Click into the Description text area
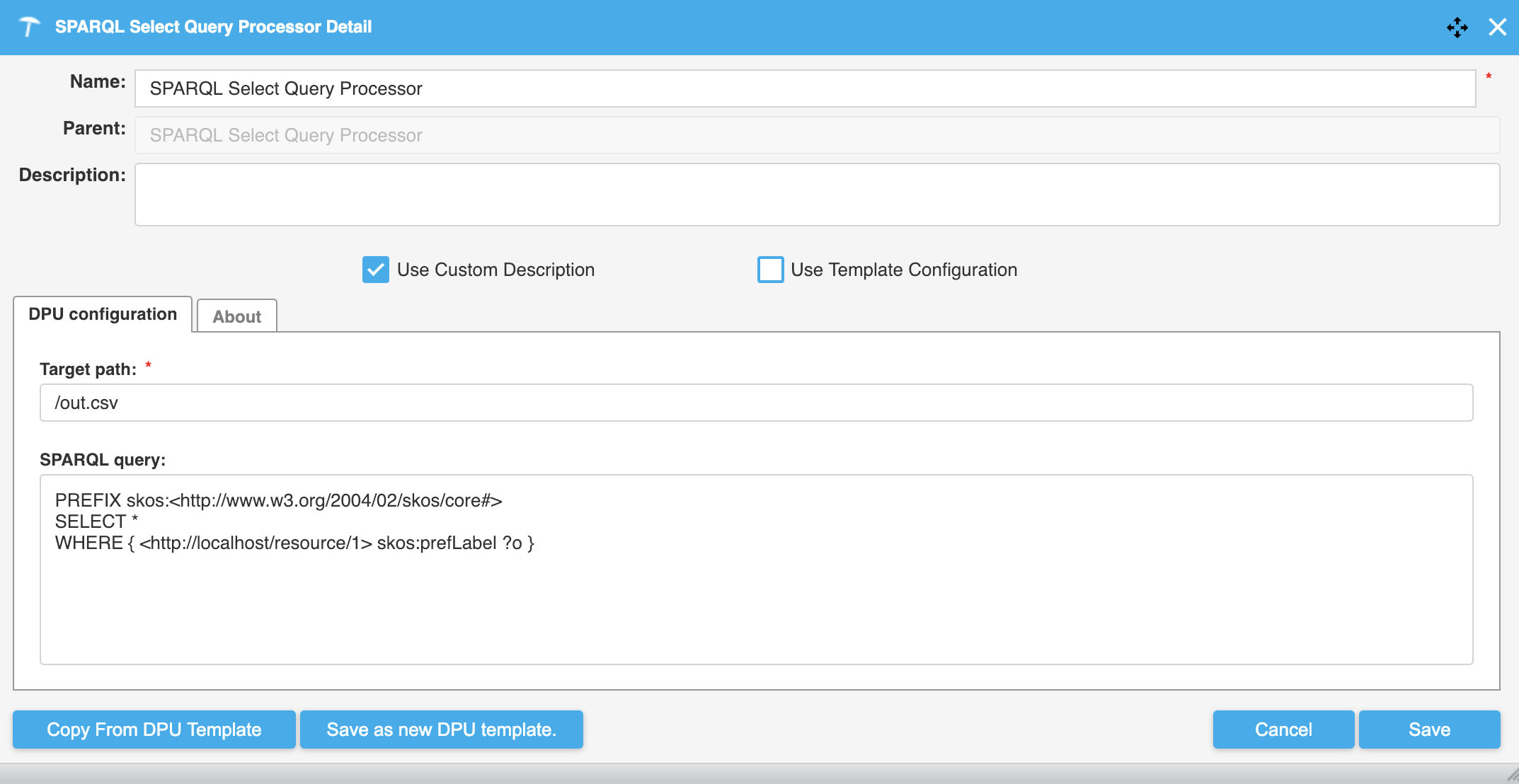Image resolution: width=1519 pixels, height=784 pixels. click(x=817, y=195)
